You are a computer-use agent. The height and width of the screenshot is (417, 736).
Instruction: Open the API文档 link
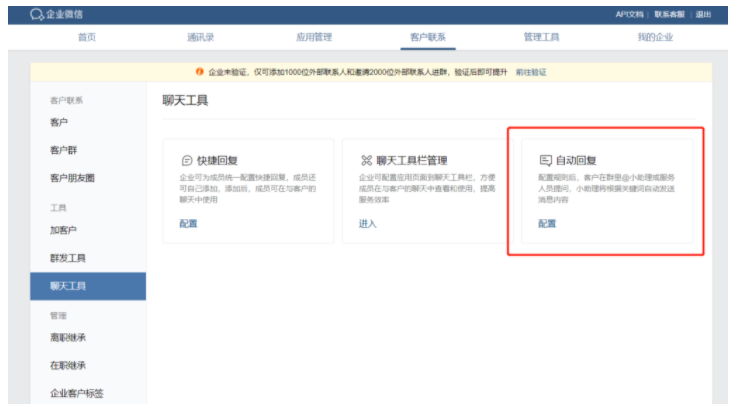pyautogui.click(x=629, y=15)
